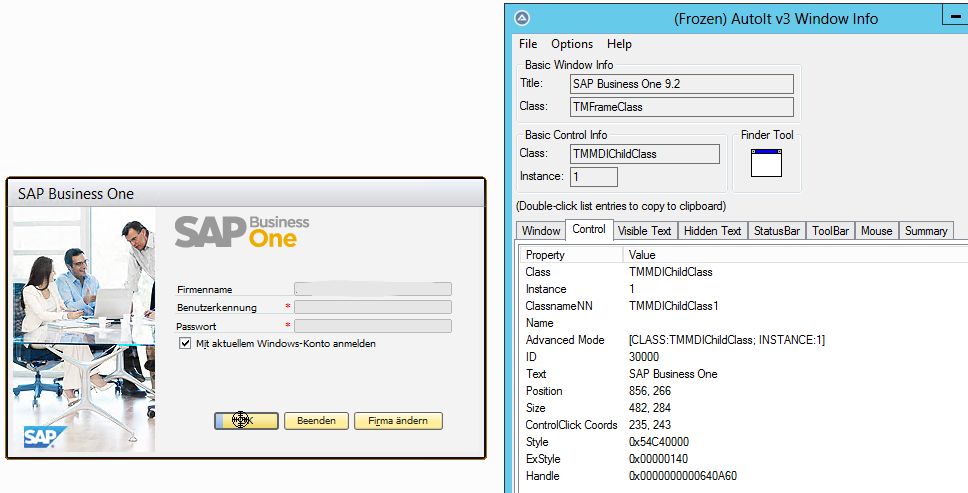Minimize the AutoIt Window Info window
Image resolution: width=968 pixels, height=493 pixels.
[x=955, y=15]
